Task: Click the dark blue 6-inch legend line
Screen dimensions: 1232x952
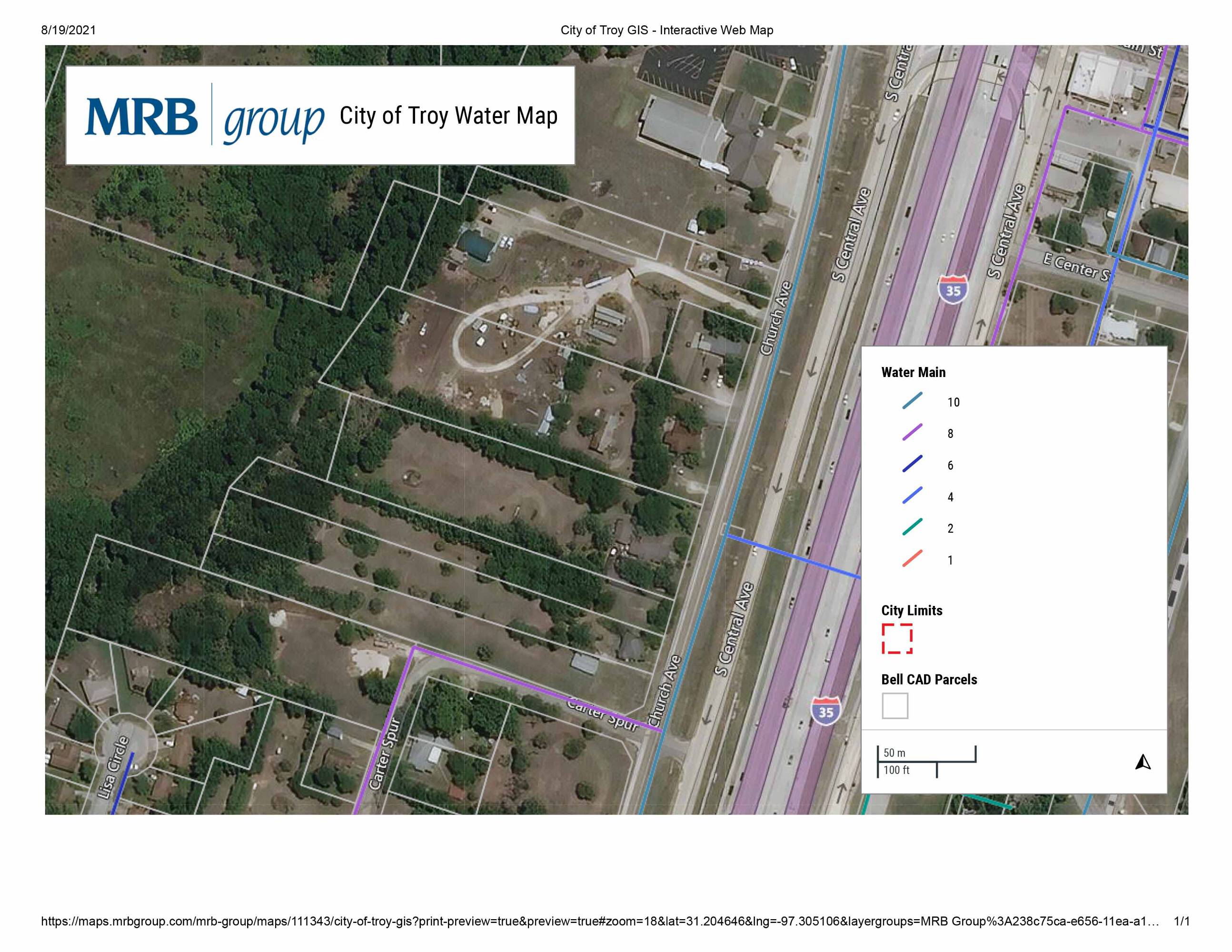Action: click(912, 464)
